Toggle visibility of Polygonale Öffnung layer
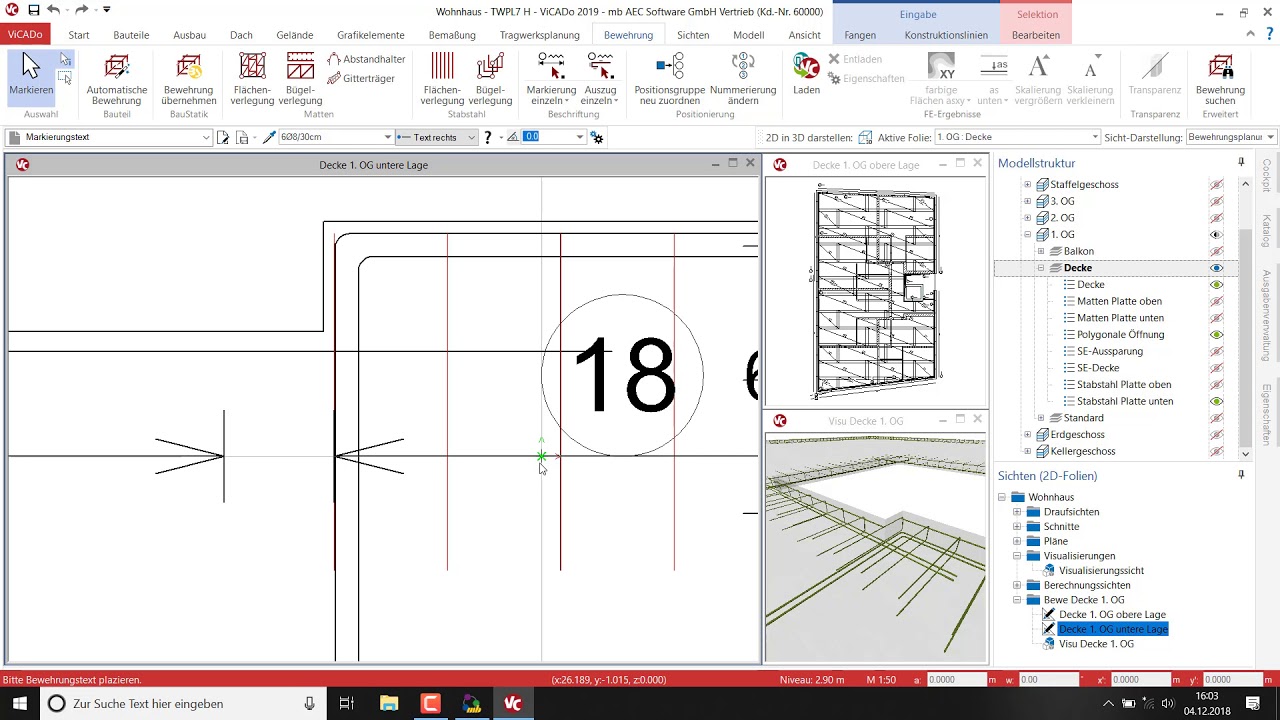Image resolution: width=1280 pixels, height=720 pixels. click(x=1216, y=335)
